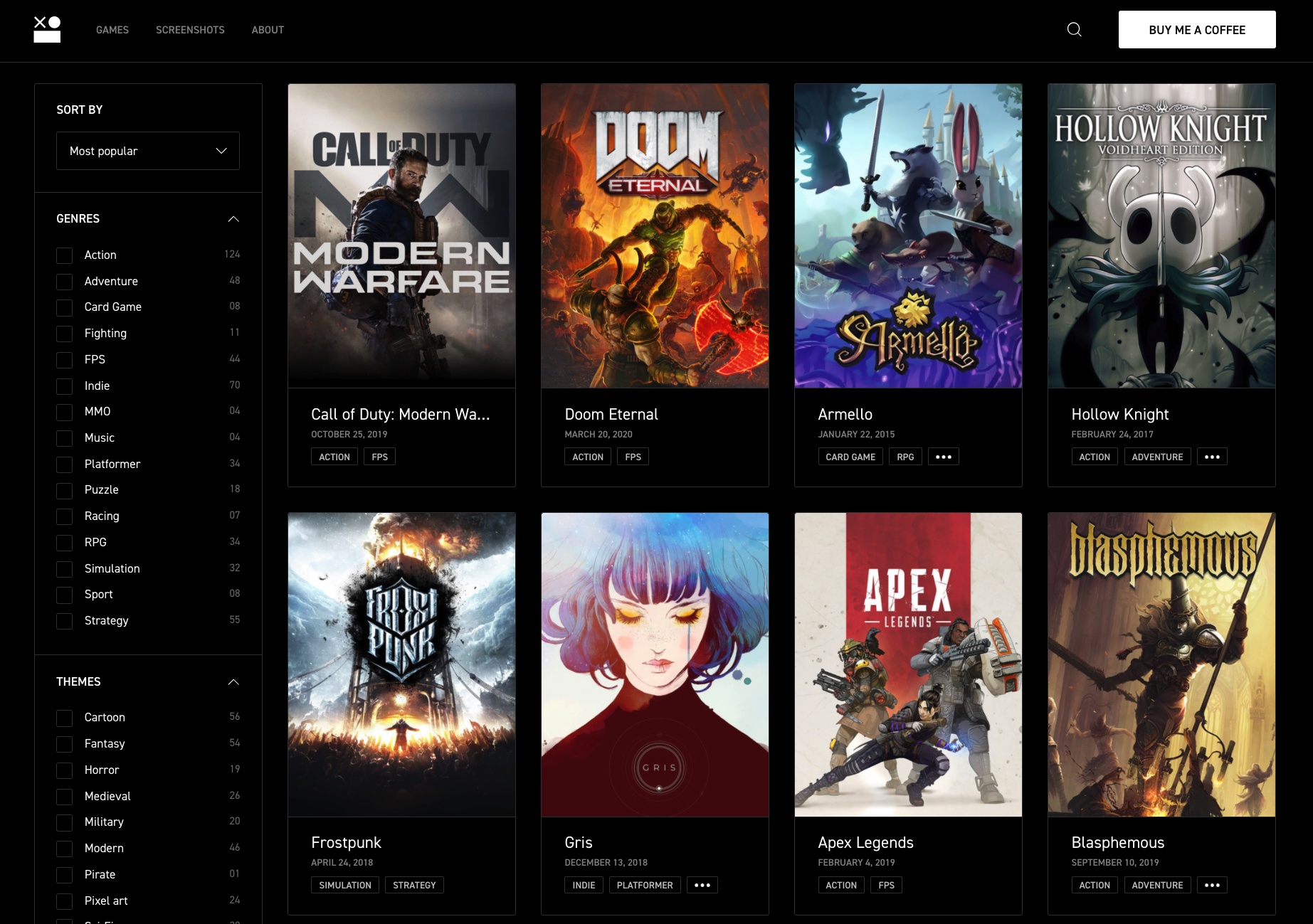Open the search magnifier icon
This screenshot has width=1313, height=924.
[1075, 29]
